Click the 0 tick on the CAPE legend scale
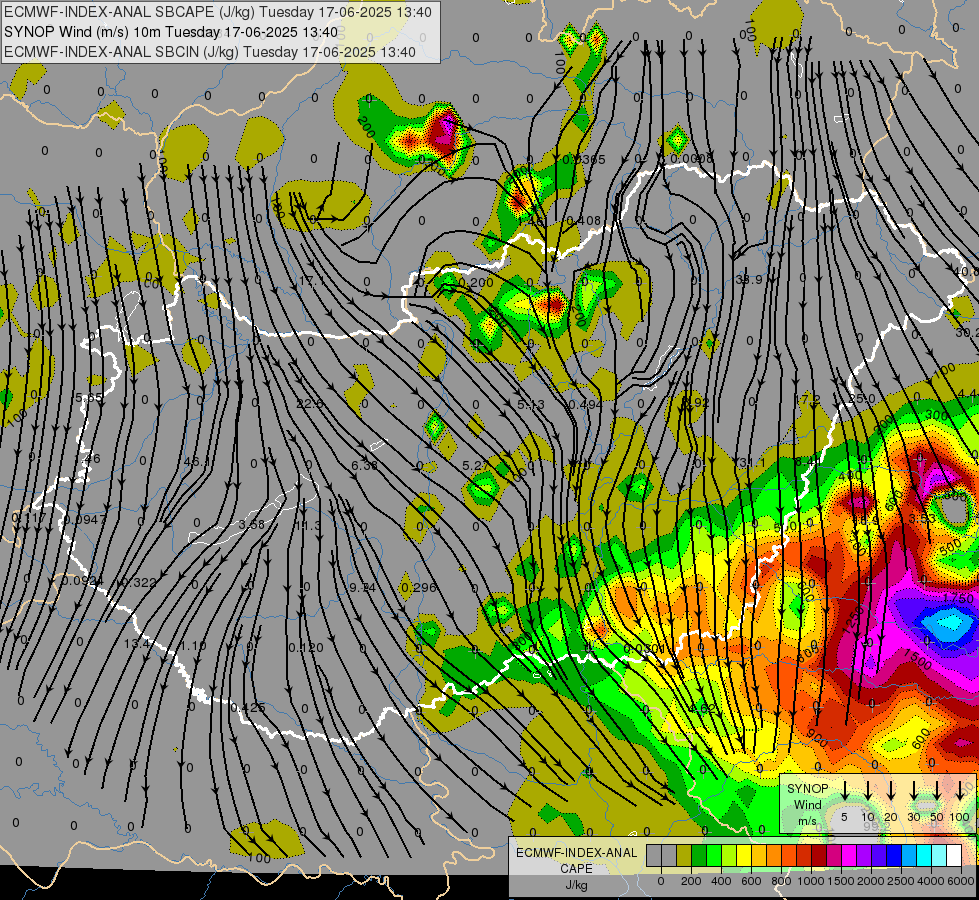The width and height of the screenshot is (979, 900). click(x=661, y=881)
